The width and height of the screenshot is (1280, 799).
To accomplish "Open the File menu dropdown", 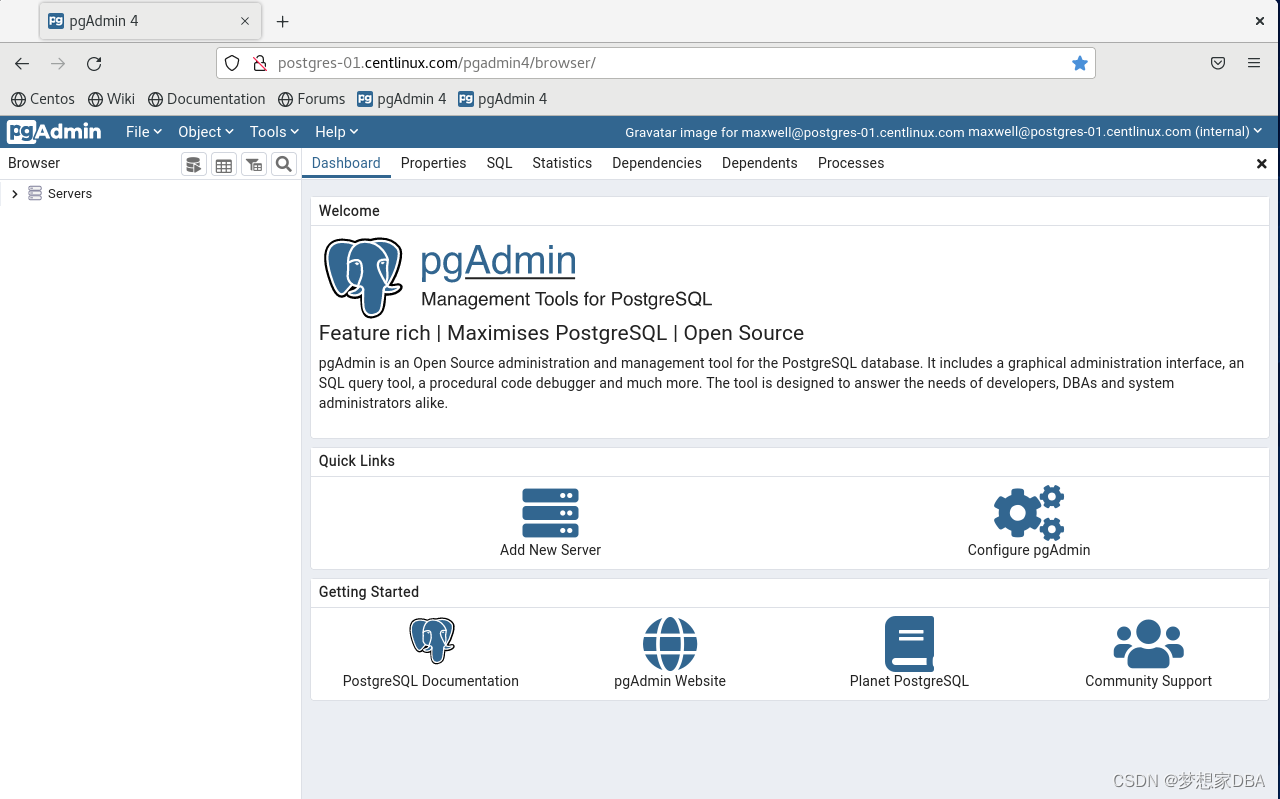I will point(144,131).
